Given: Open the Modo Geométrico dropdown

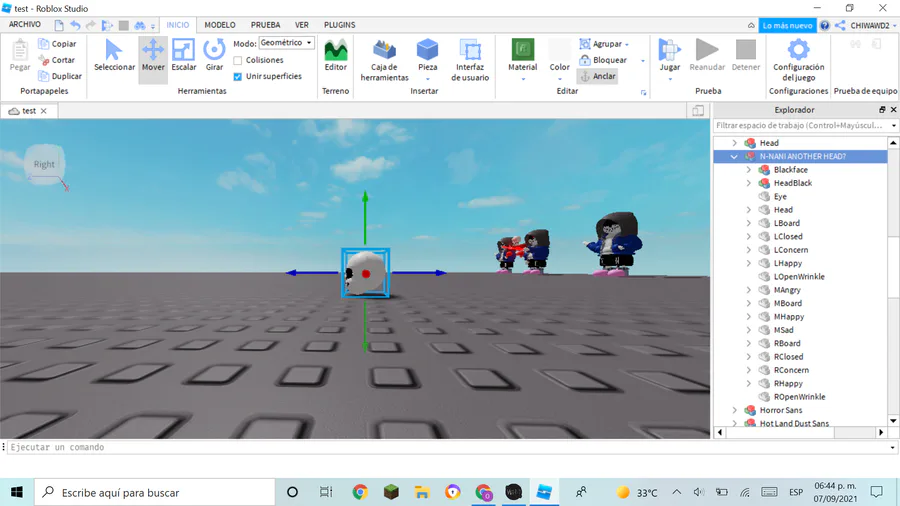Looking at the screenshot, I should 286,43.
